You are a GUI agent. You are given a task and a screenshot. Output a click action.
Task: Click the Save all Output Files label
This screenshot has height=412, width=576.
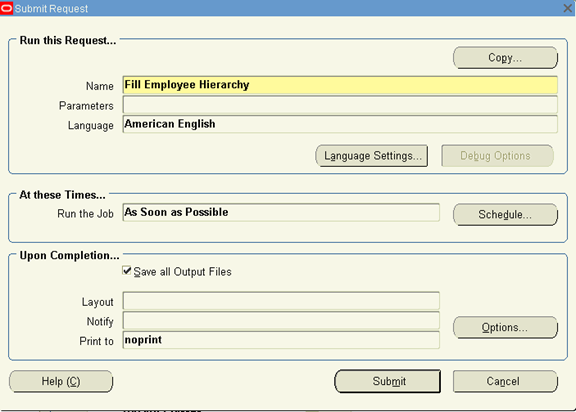point(183,272)
